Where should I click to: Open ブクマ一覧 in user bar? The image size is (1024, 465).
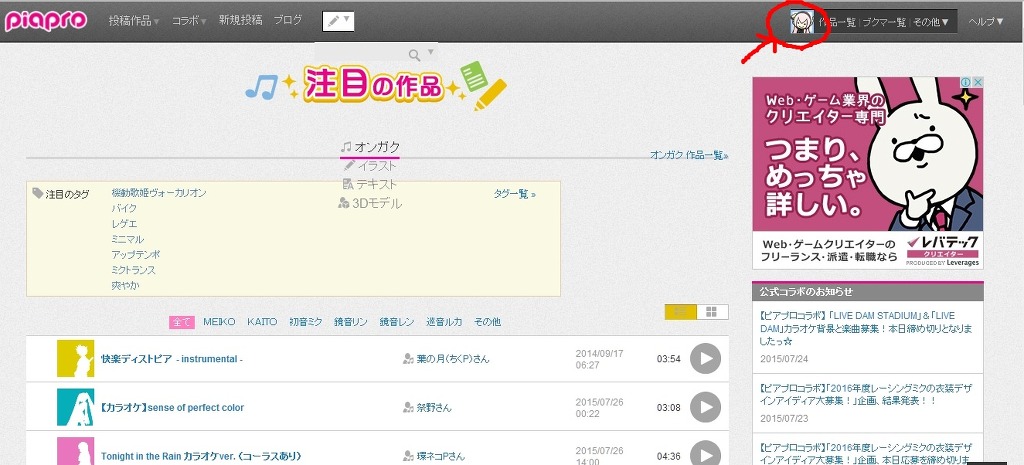pos(884,22)
